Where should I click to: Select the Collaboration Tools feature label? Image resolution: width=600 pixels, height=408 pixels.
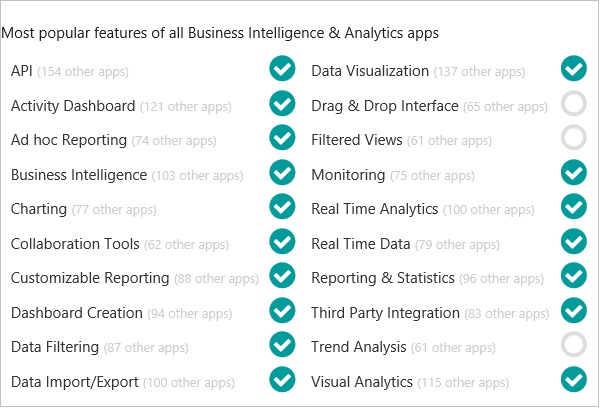[x=75, y=244]
